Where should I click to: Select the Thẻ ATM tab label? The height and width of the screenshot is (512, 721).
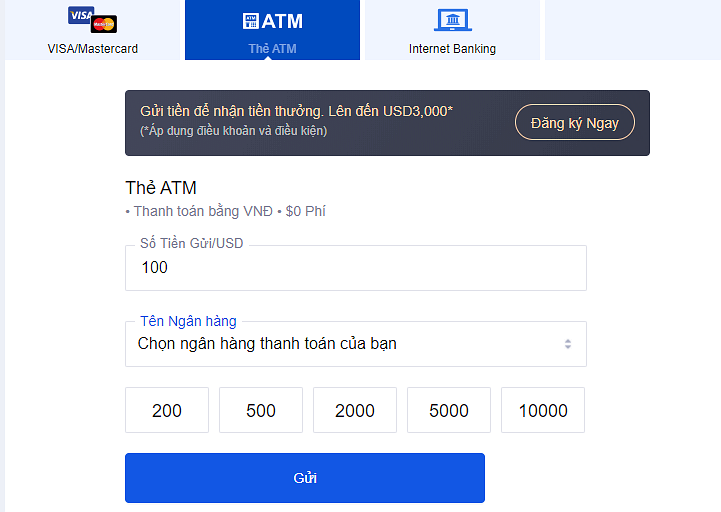tap(272, 49)
